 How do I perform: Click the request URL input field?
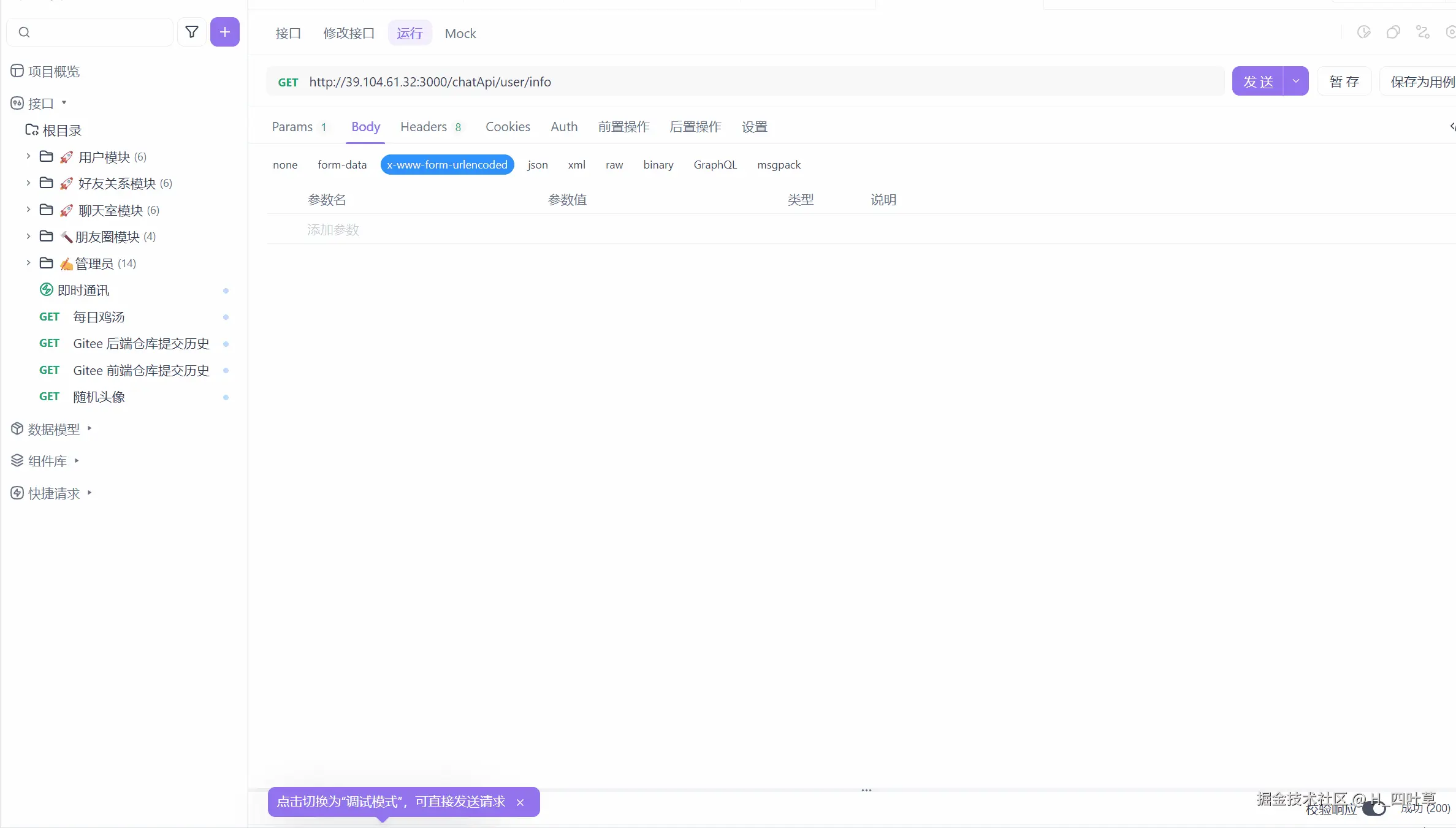(x=736, y=82)
